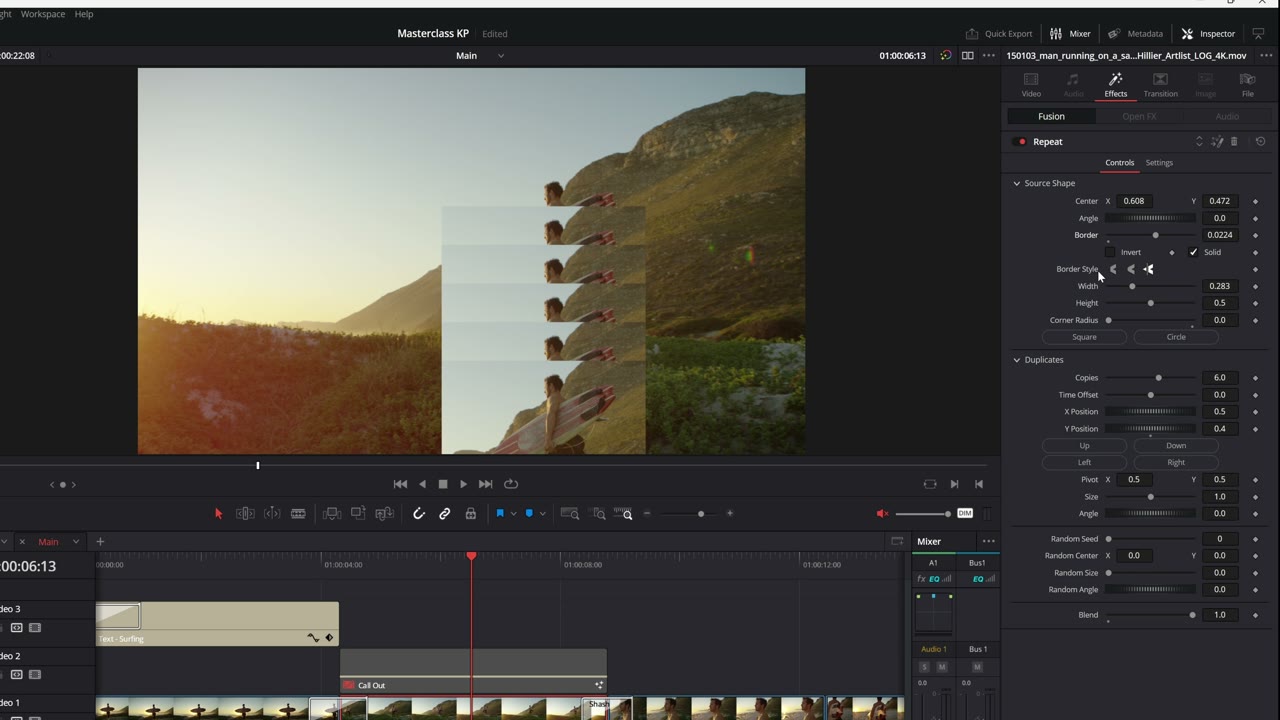Viewport: 1280px width, 720px height.
Task: Toggle the Mixer panel button
Action: point(1070,33)
